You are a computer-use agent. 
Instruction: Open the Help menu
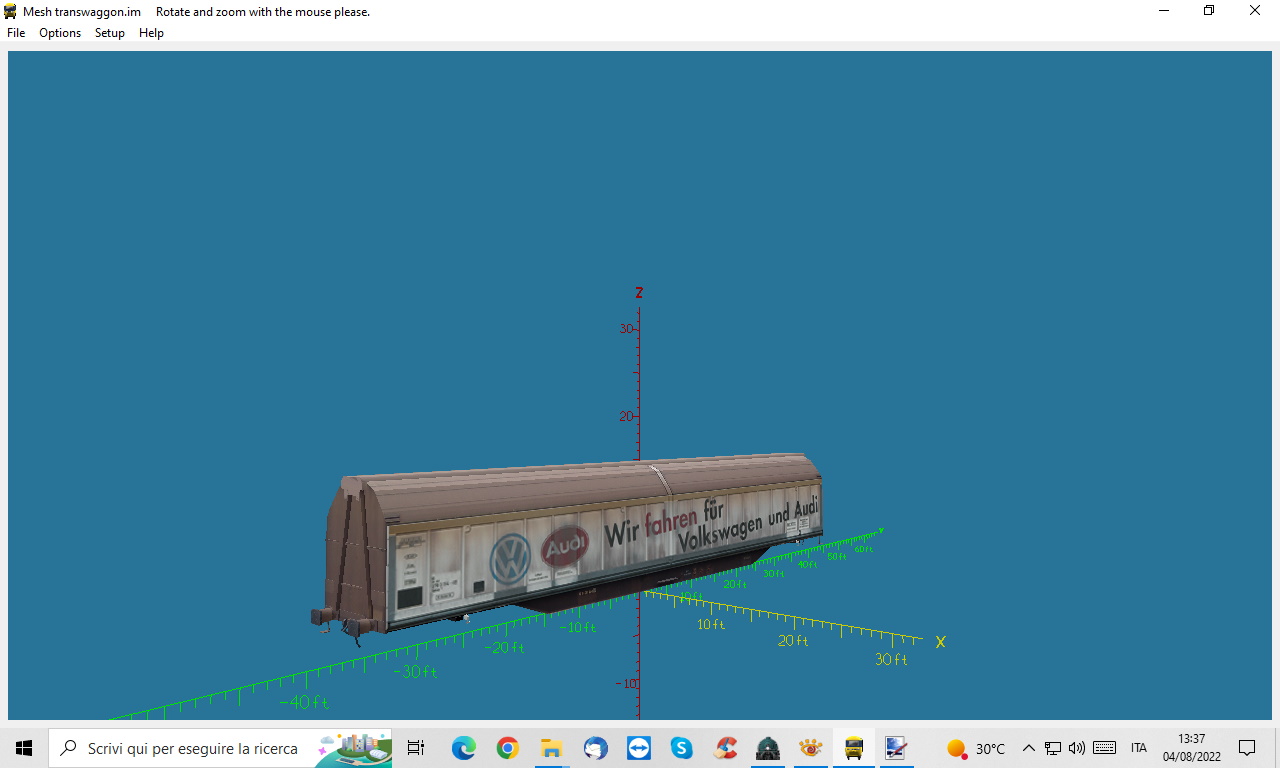click(x=151, y=33)
